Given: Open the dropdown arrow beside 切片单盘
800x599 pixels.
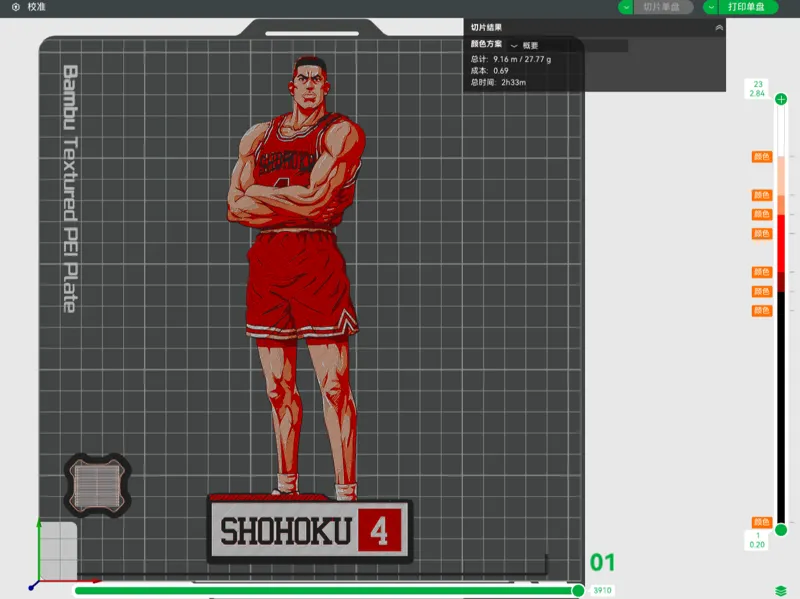Looking at the screenshot, I should 626,7.
